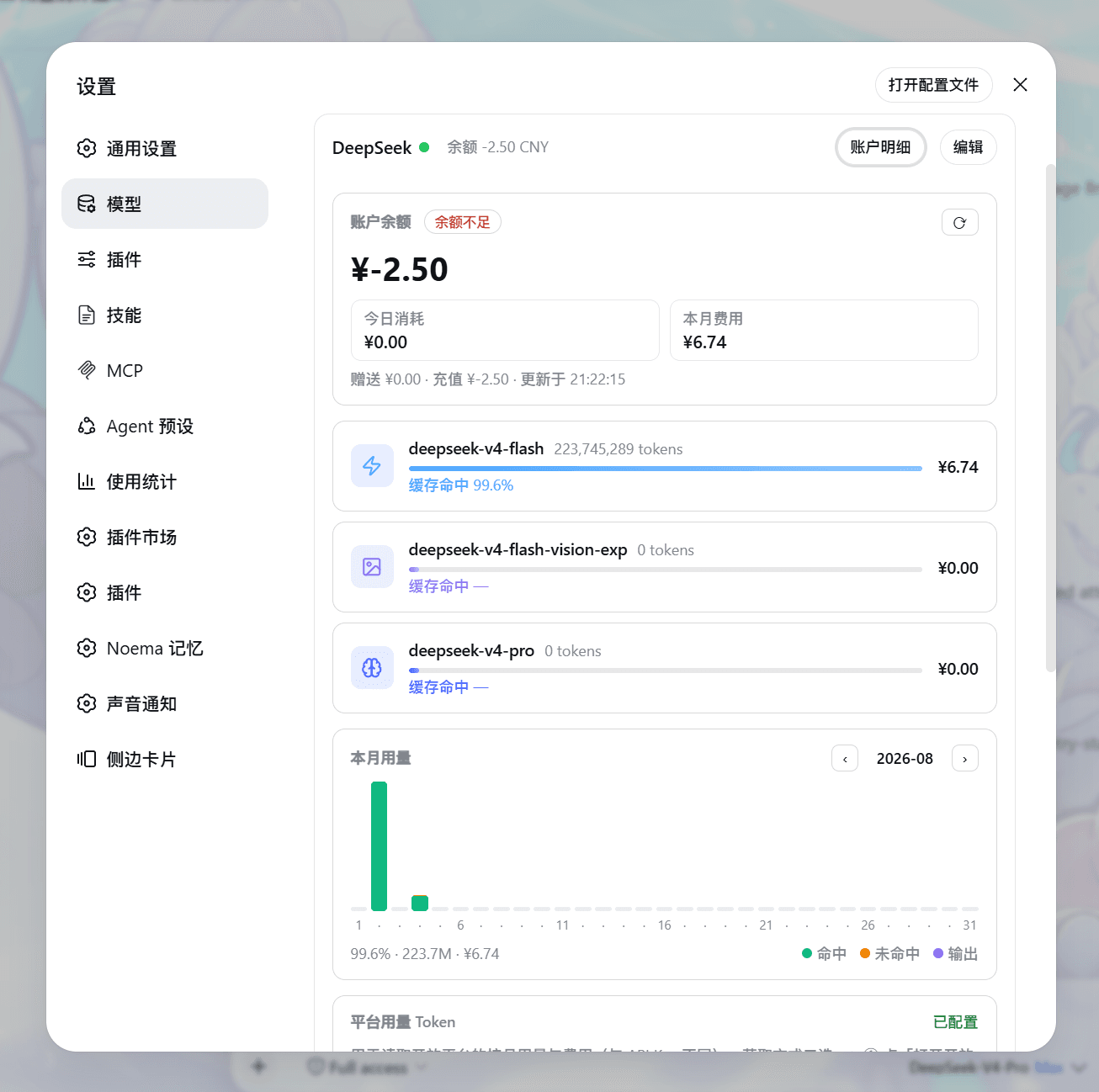Viewport: 1099px width, 1092px height.
Task: Click the icon beside Agent 预设
Action: [87, 426]
